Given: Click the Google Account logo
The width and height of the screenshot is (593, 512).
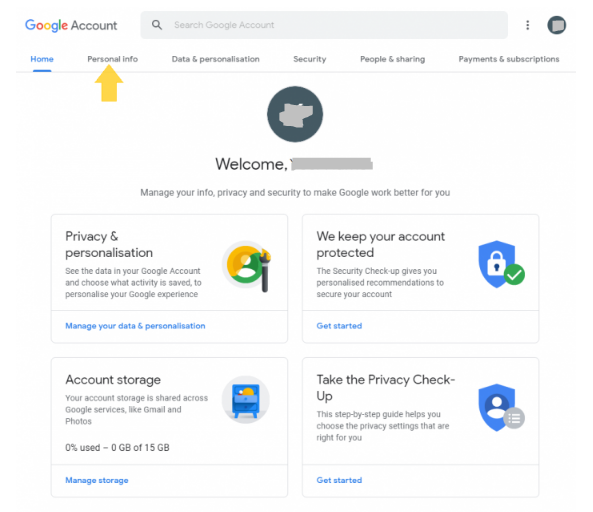Looking at the screenshot, I should pyautogui.click(x=71, y=25).
